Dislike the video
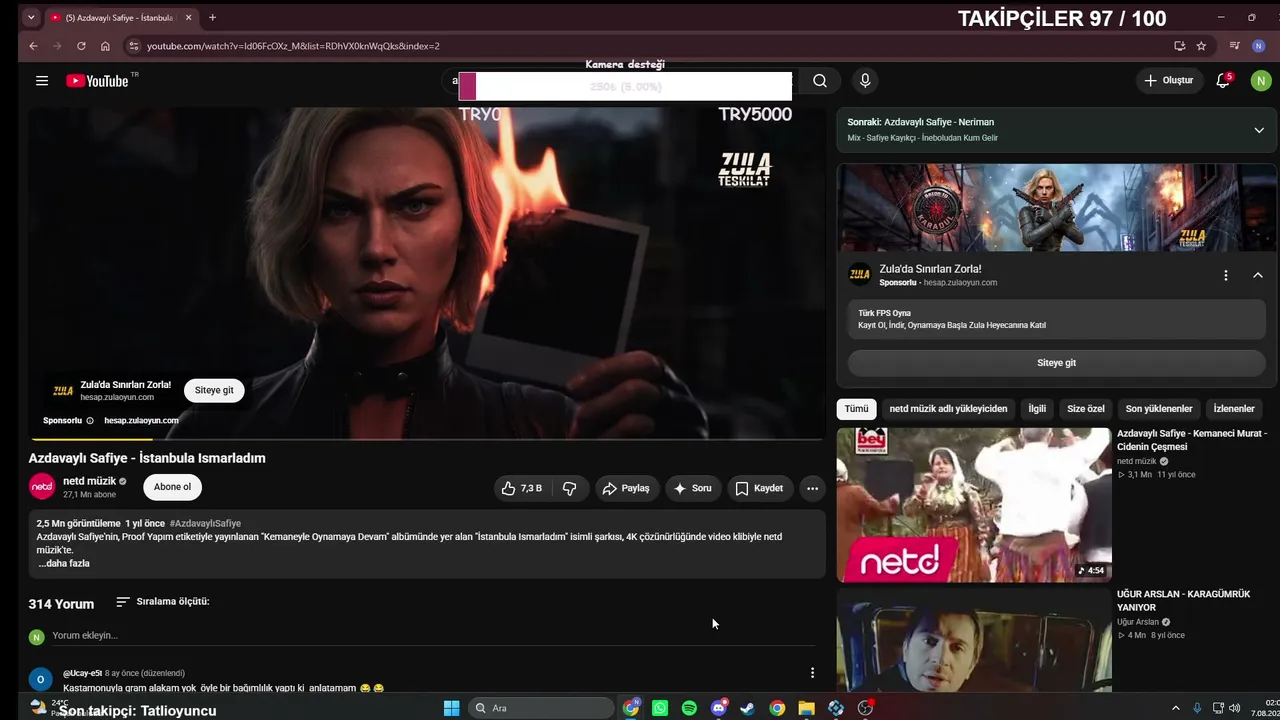1280x720 pixels. pyautogui.click(x=570, y=488)
